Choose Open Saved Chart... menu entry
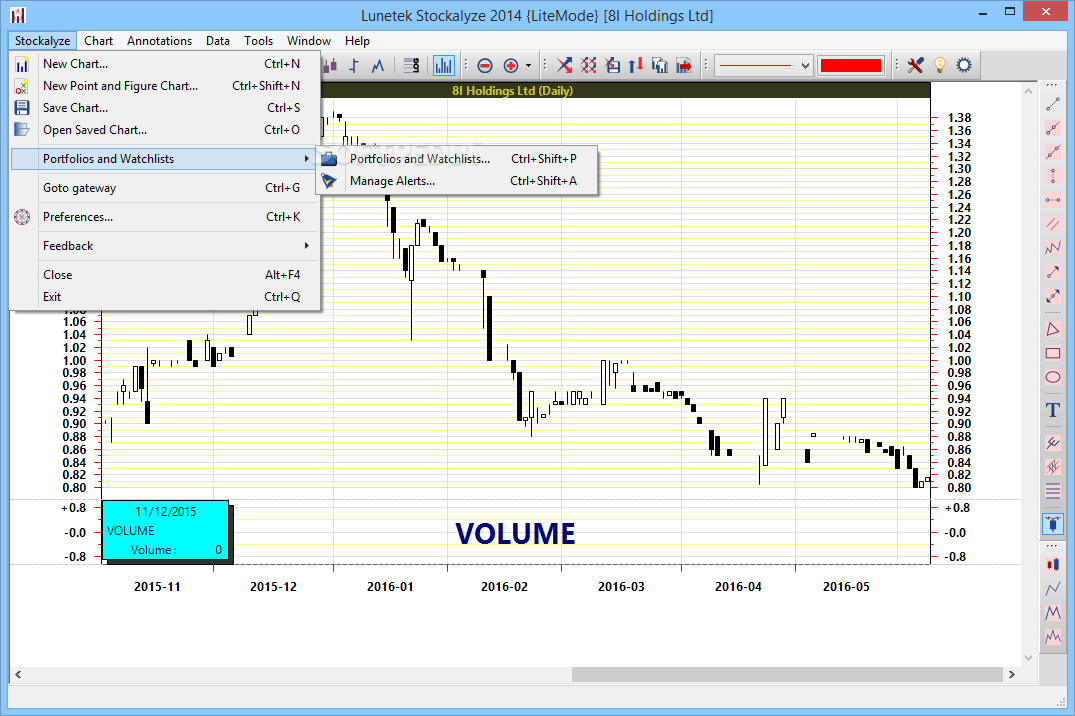 click(x=165, y=130)
